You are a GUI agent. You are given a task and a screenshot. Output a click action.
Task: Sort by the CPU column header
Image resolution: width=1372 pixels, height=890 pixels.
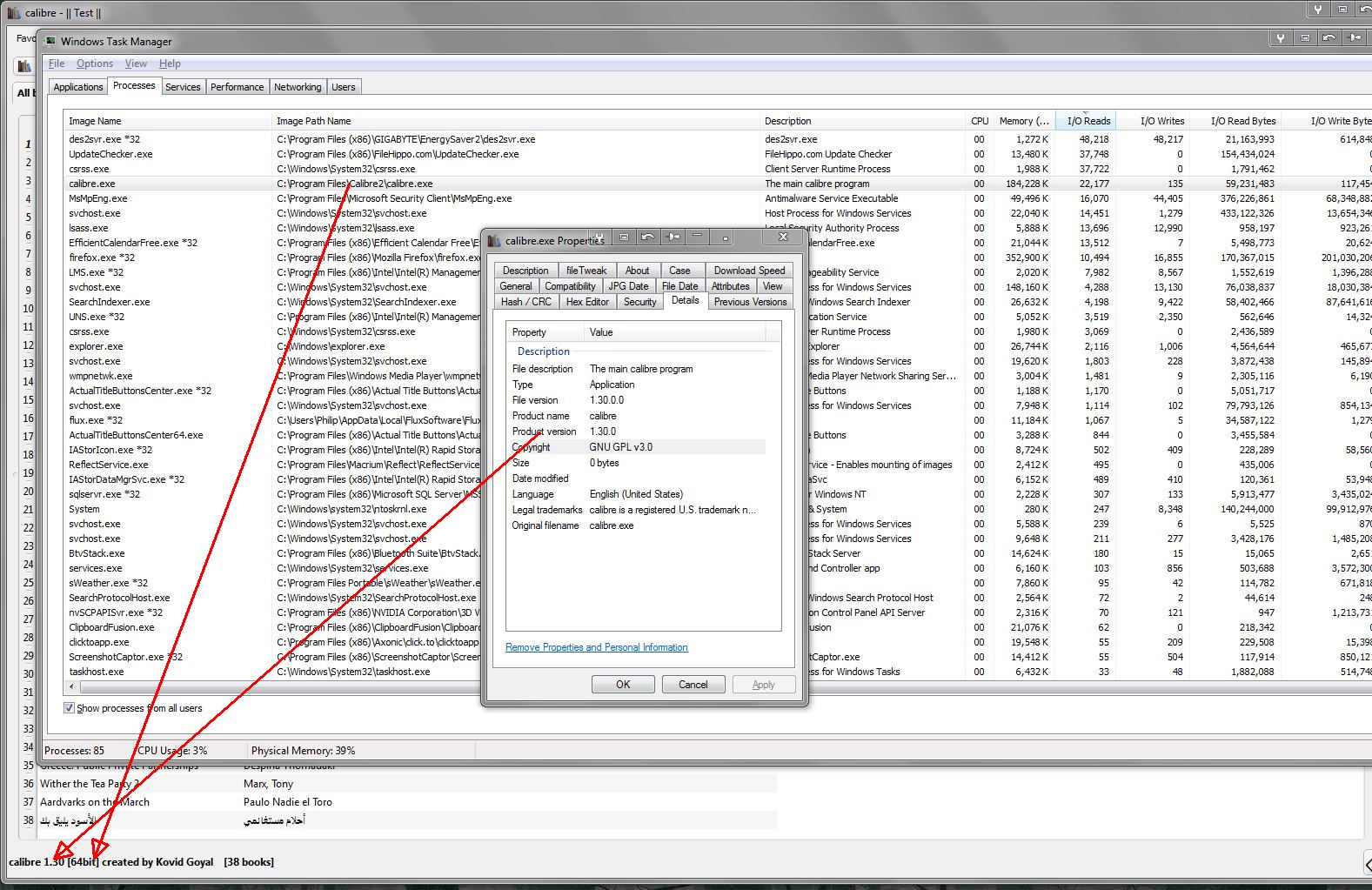pyautogui.click(x=979, y=121)
